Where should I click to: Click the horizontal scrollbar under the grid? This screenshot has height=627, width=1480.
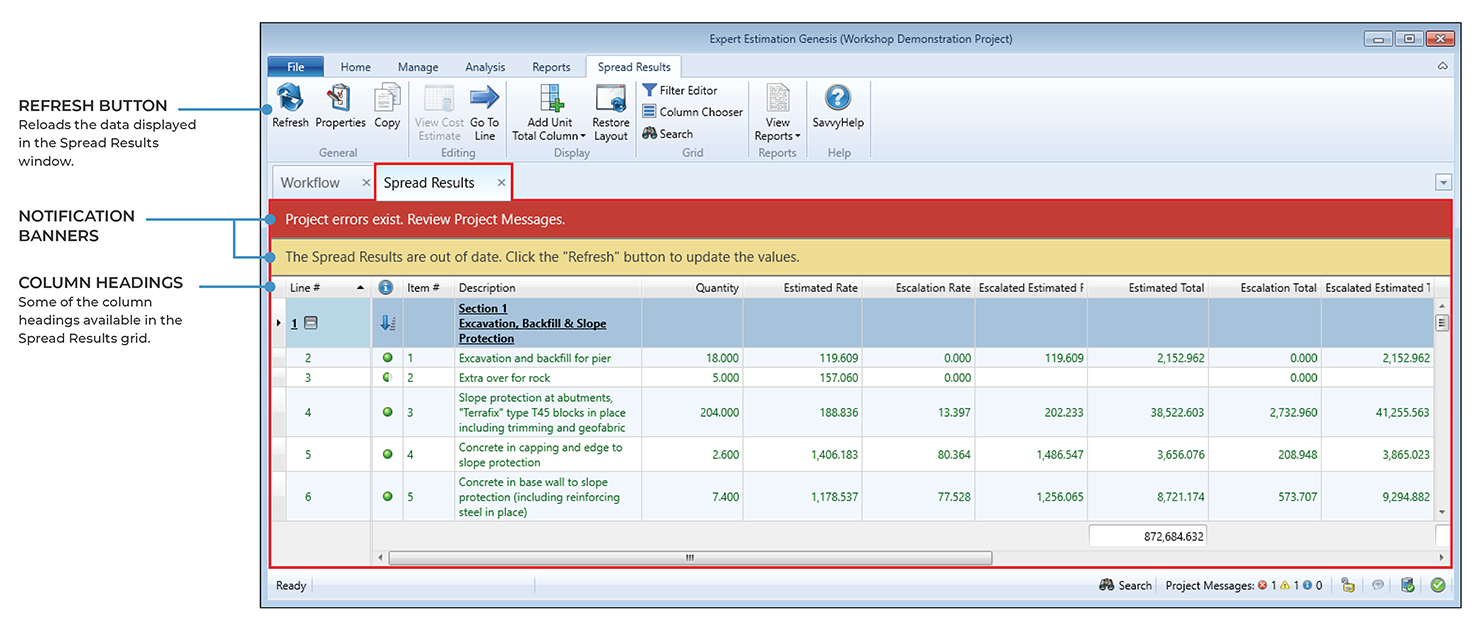coord(690,558)
